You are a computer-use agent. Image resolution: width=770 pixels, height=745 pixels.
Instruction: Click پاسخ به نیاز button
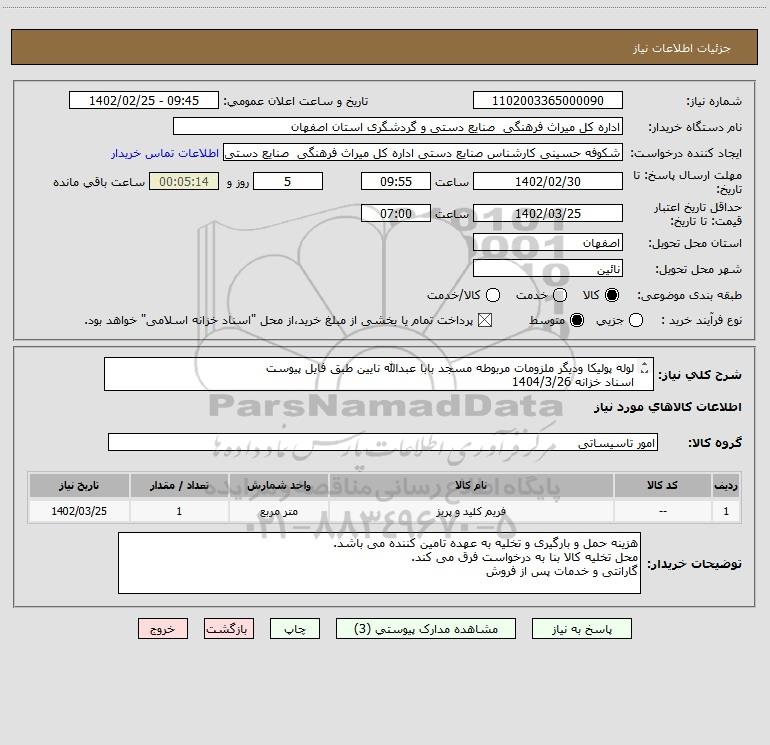pos(581,629)
